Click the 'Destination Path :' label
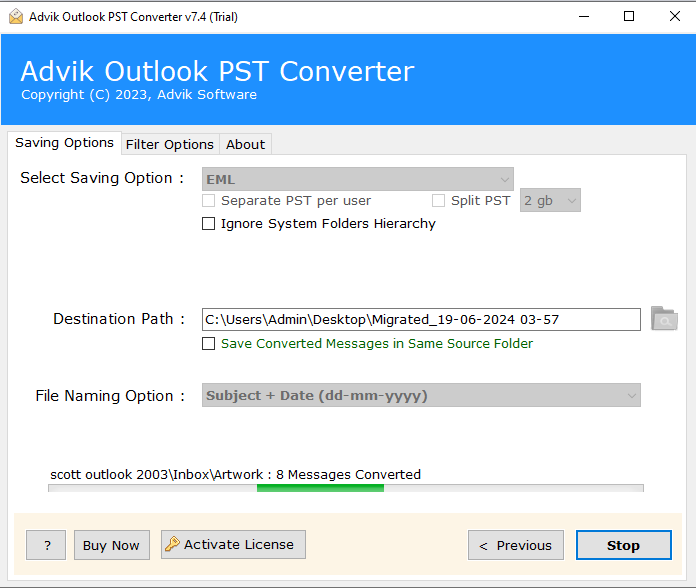The width and height of the screenshot is (696, 588). (119, 319)
